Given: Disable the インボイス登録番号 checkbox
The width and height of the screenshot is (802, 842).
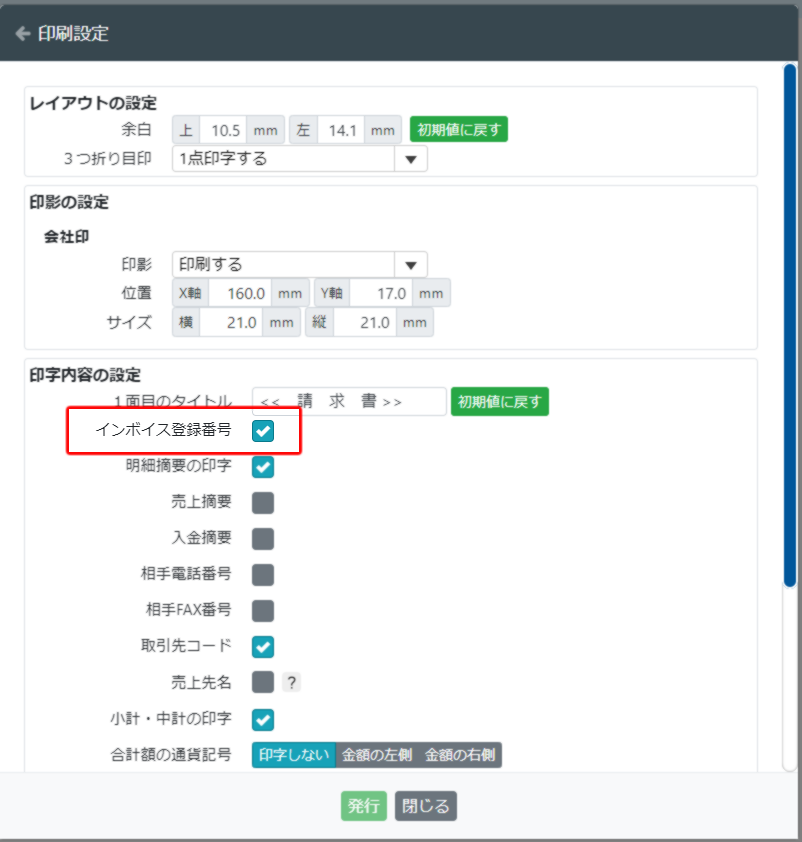Looking at the screenshot, I should coord(262,431).
